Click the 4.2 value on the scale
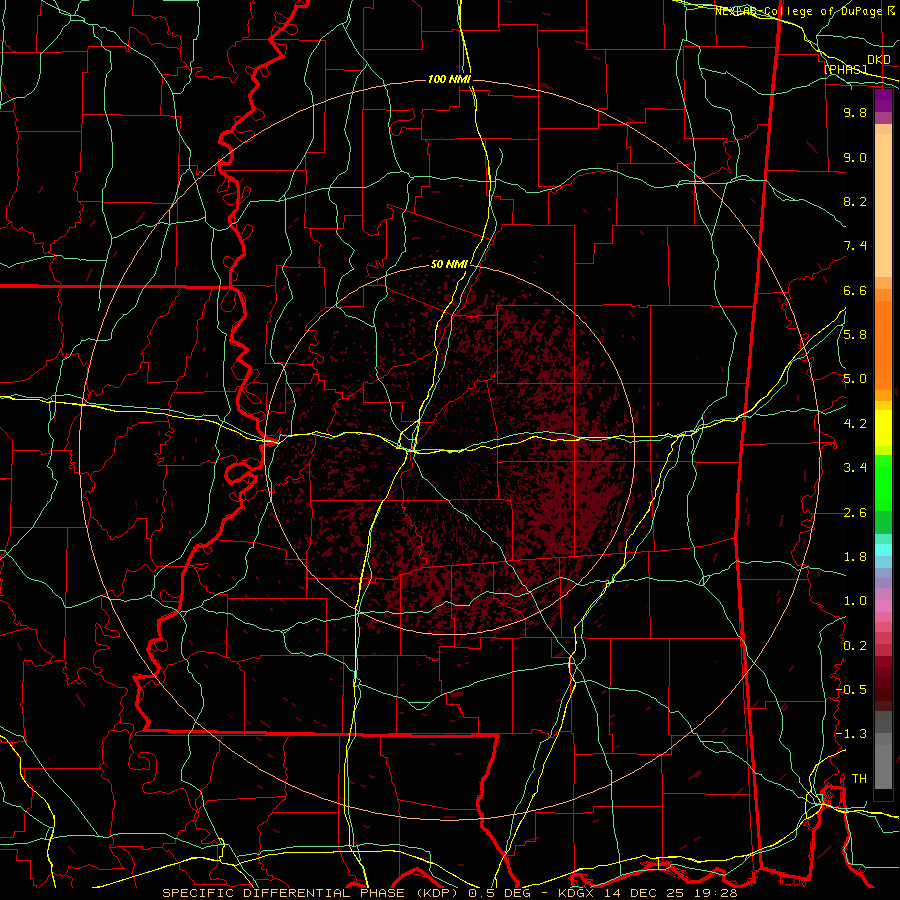This screenshot has height=900, width=900. 855,424
